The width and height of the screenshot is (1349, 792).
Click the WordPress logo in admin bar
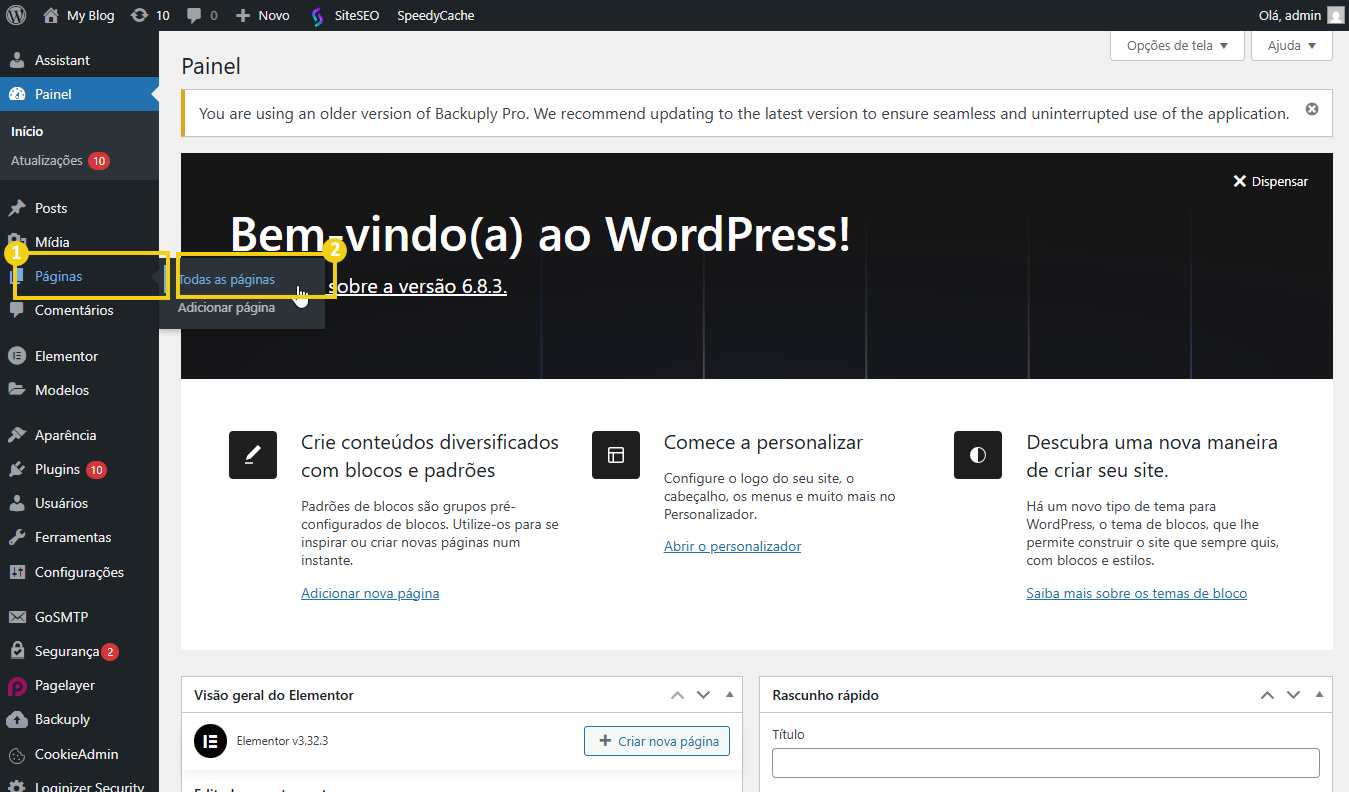[16, 15]
